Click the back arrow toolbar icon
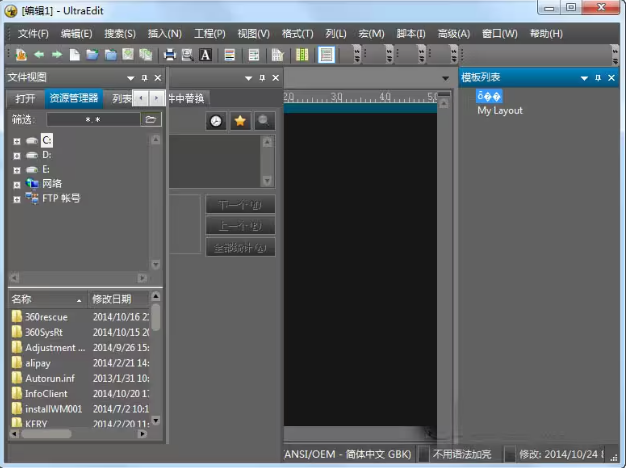This screenshot has height=468, width=626. point(39,55)
